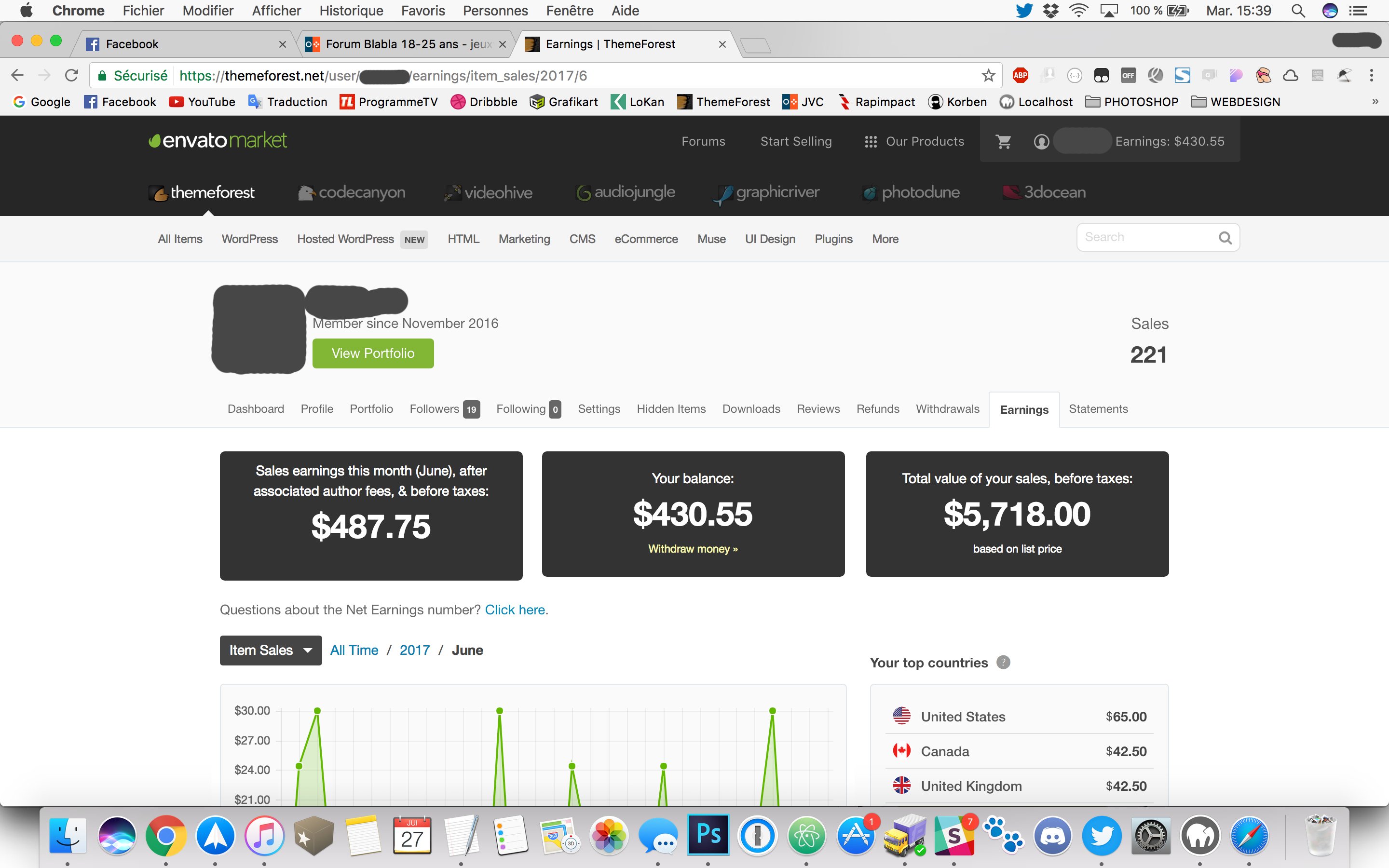Click the user account icon in header

click(x=1041, y=141)
